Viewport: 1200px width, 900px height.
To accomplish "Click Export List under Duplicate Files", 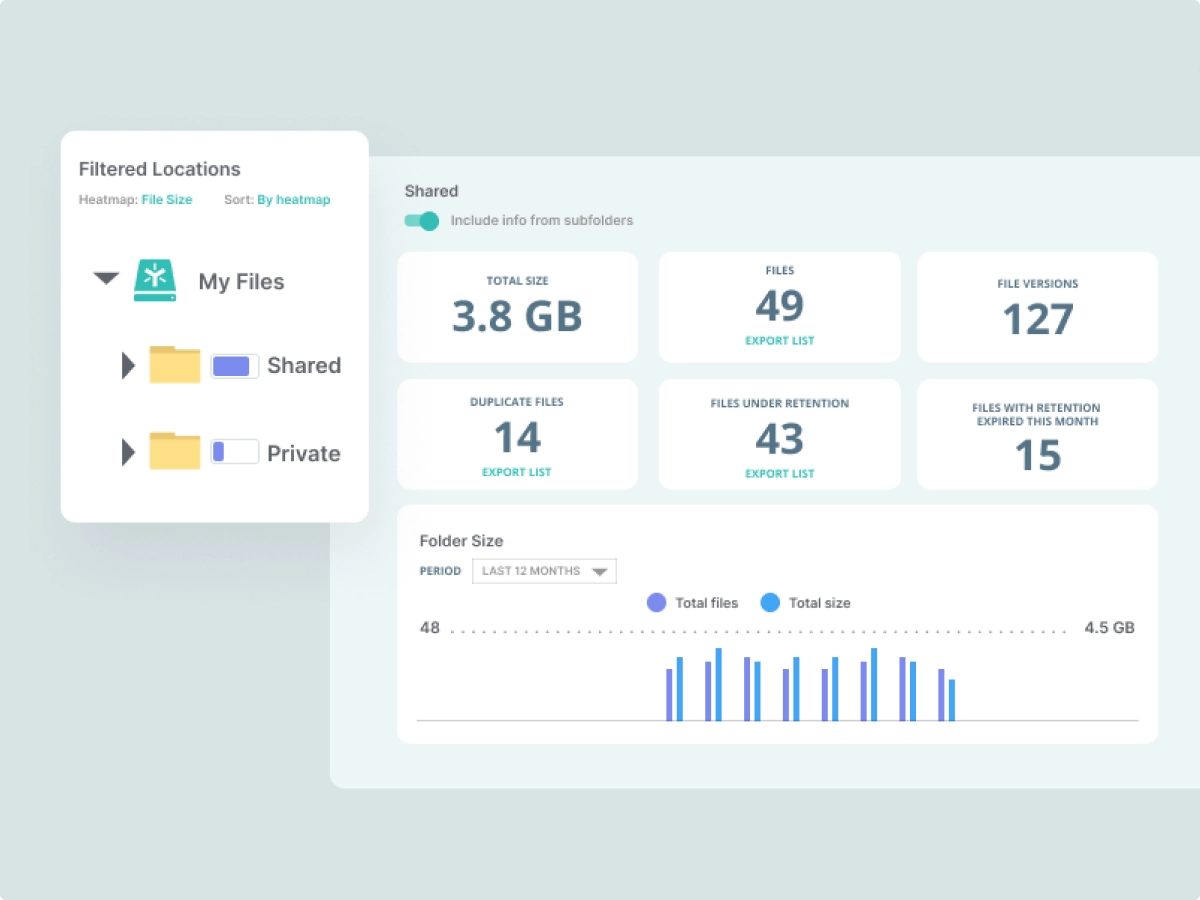I will (x=517, y=472).
